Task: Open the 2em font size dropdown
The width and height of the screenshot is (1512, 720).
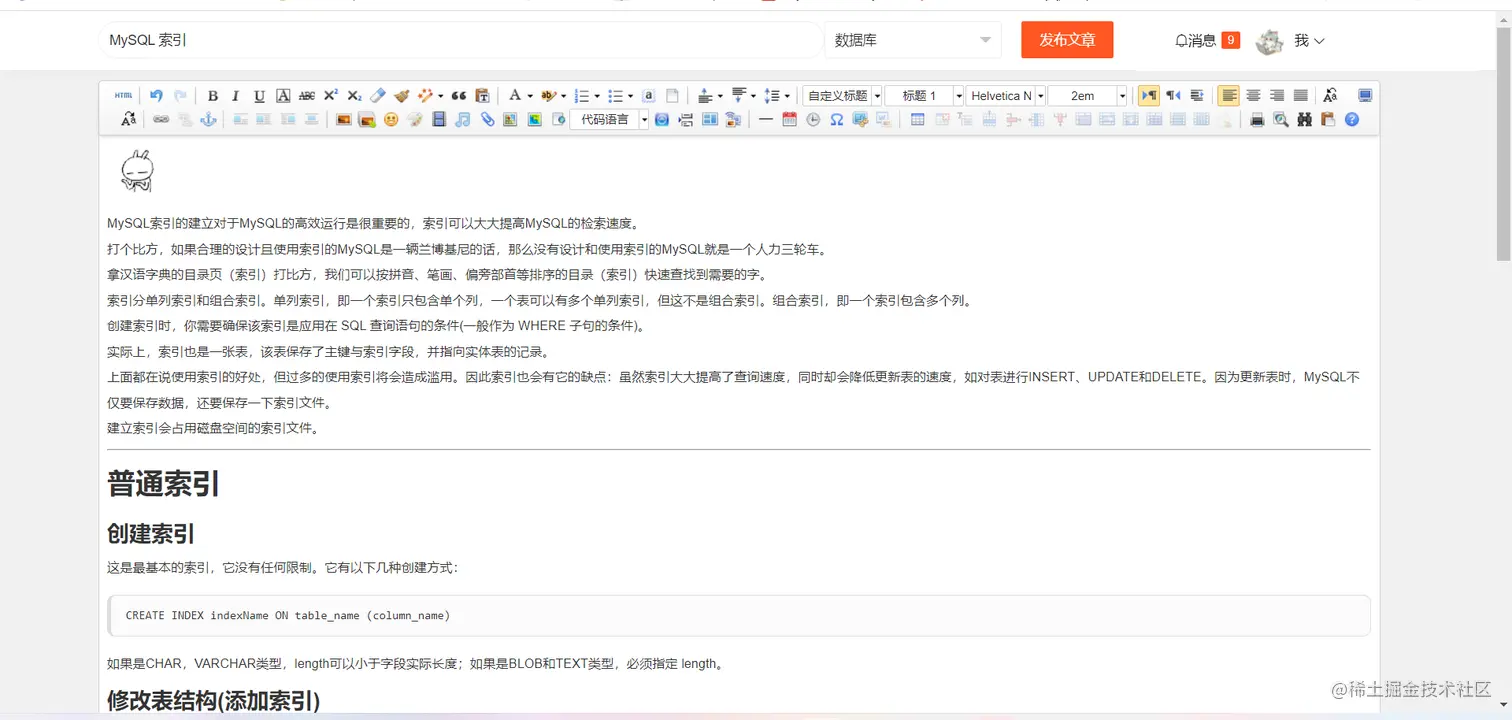Action: (1085, 95)
